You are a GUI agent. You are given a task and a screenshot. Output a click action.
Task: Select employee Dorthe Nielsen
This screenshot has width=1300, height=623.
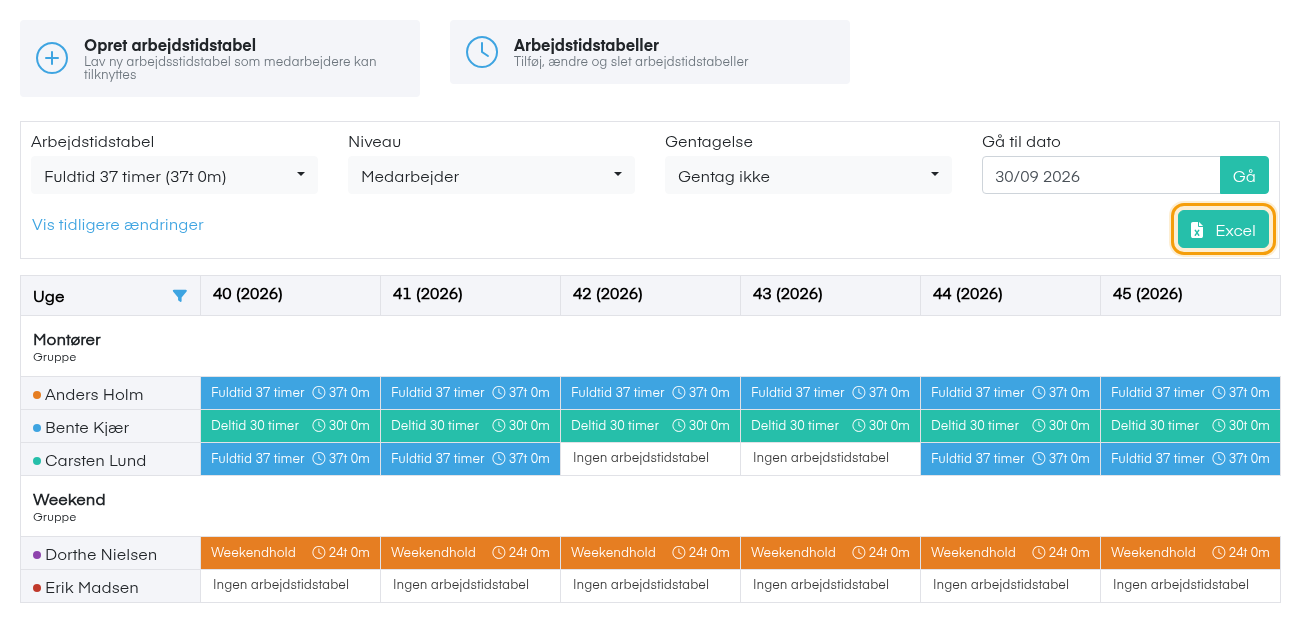tap(101, 554)
